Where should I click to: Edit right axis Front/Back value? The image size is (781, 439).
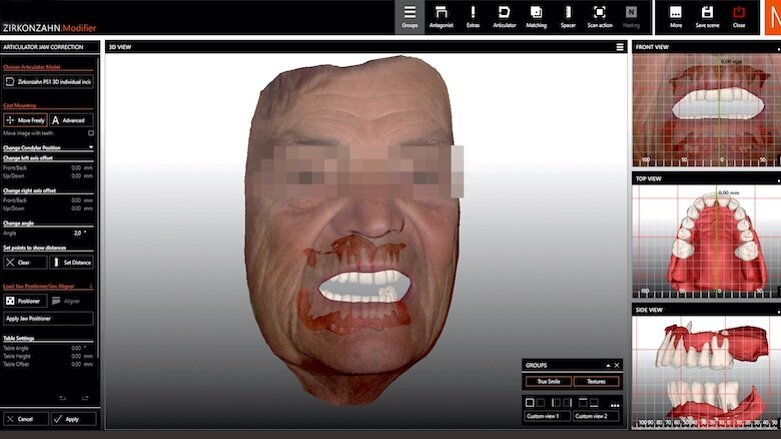click(75, 200)
